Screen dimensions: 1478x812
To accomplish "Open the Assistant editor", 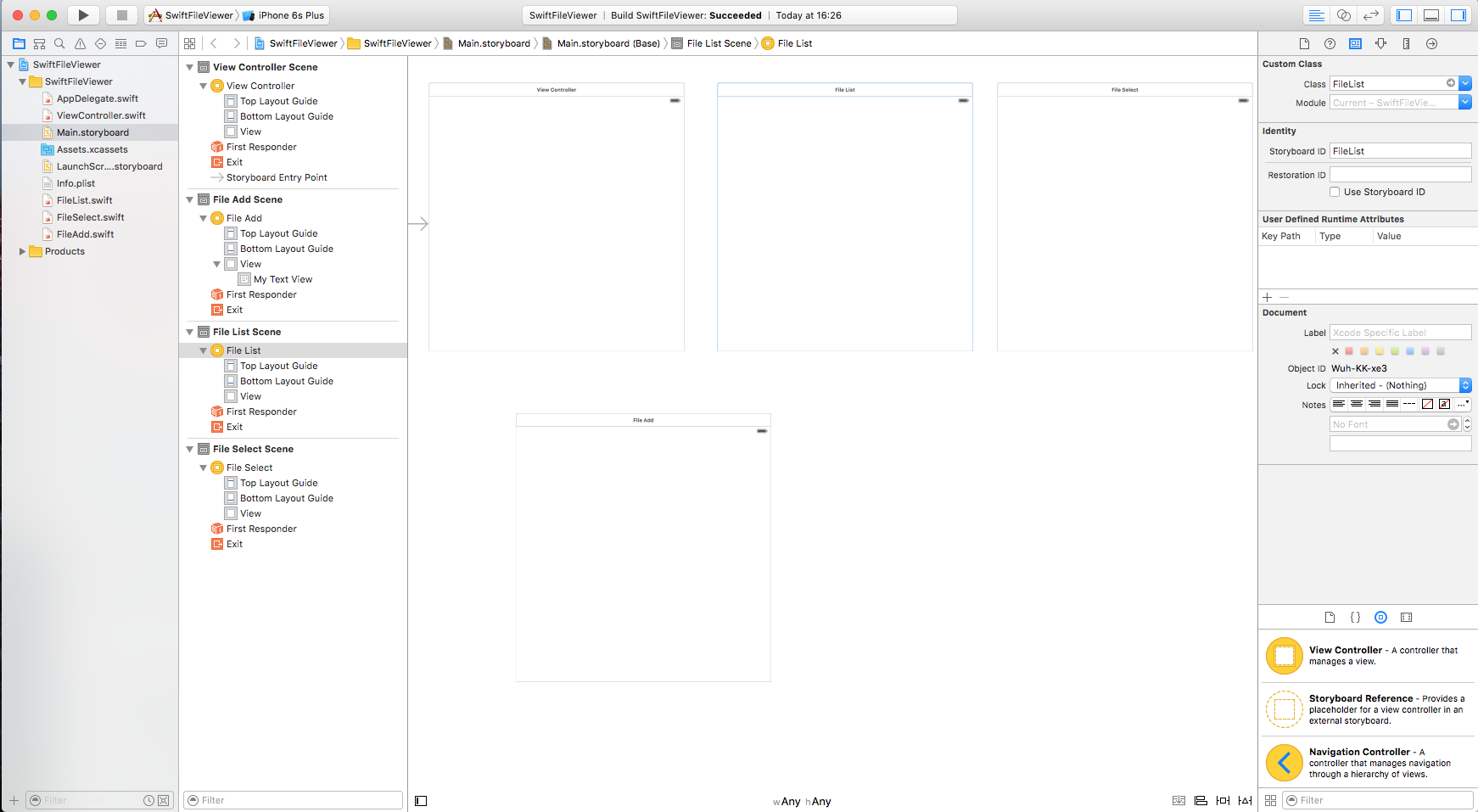I will [x=1344, y=15].
